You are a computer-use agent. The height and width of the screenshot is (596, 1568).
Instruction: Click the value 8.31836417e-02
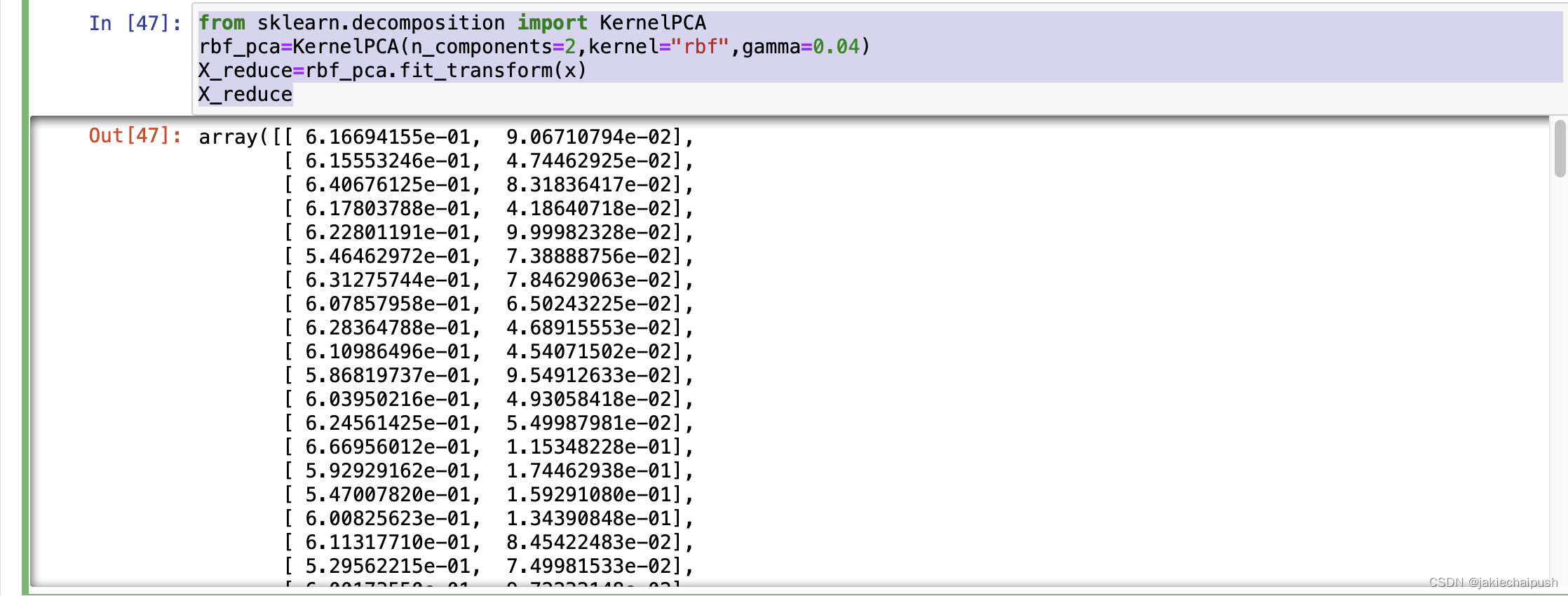pyautogui.click(x=589, y=184)
